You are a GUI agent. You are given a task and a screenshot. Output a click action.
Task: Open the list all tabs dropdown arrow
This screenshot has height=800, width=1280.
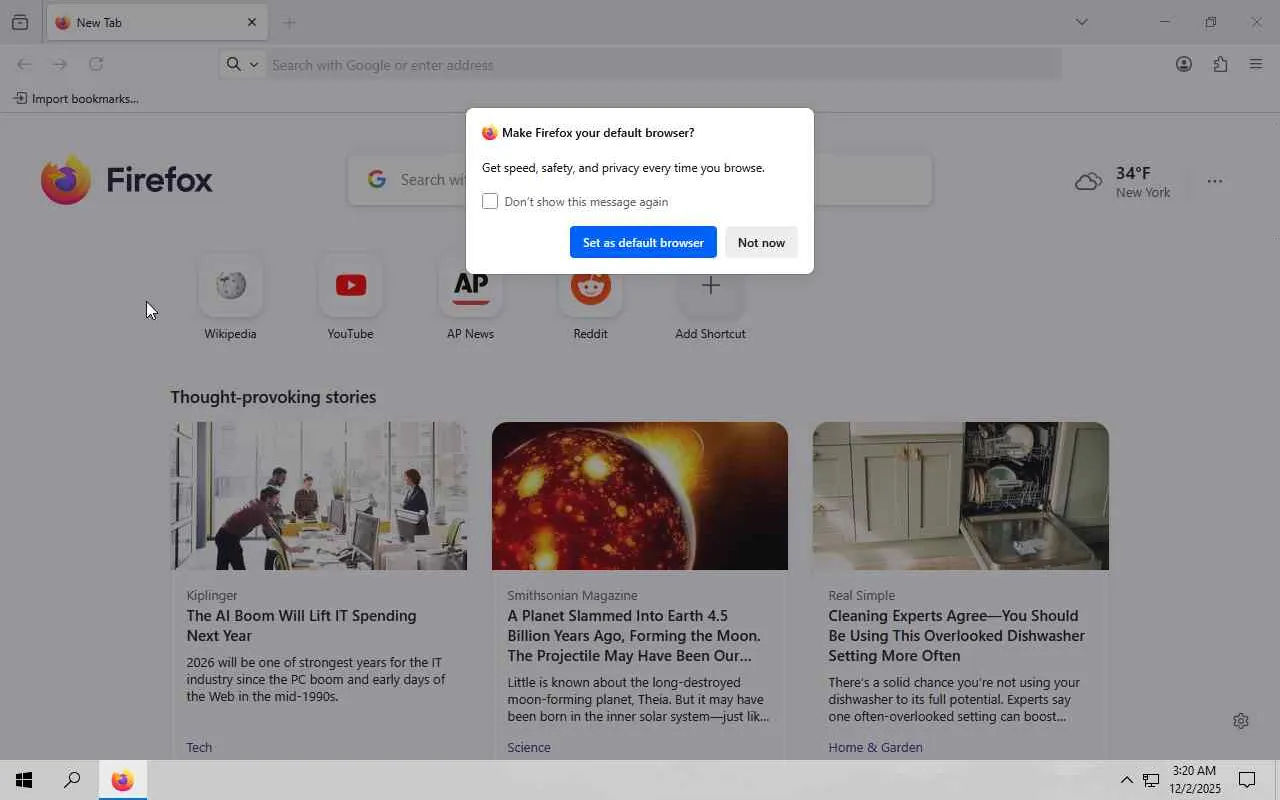tap(1081, 22)
